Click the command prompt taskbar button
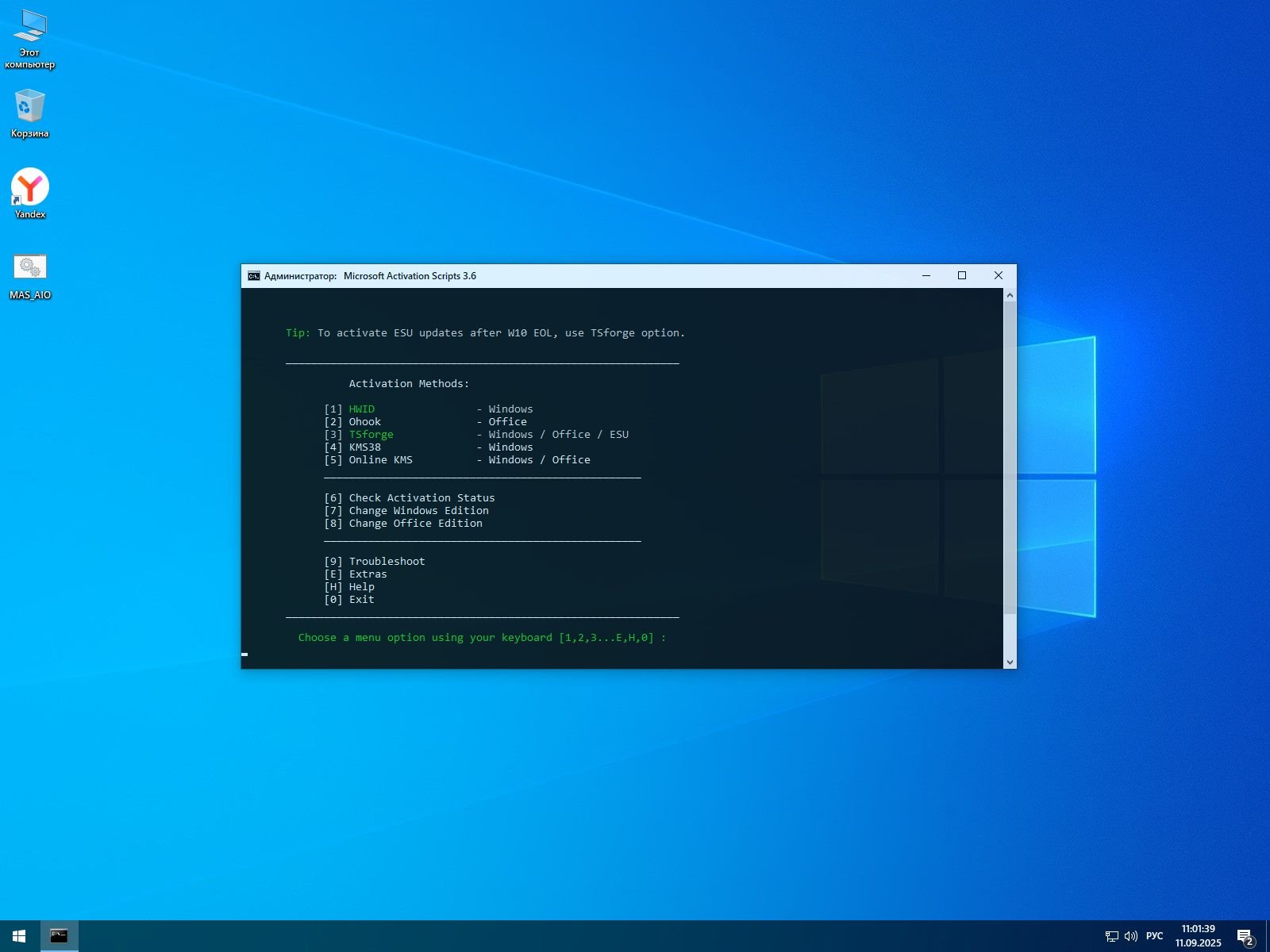 pyautogui.click(x=59, y=936)
